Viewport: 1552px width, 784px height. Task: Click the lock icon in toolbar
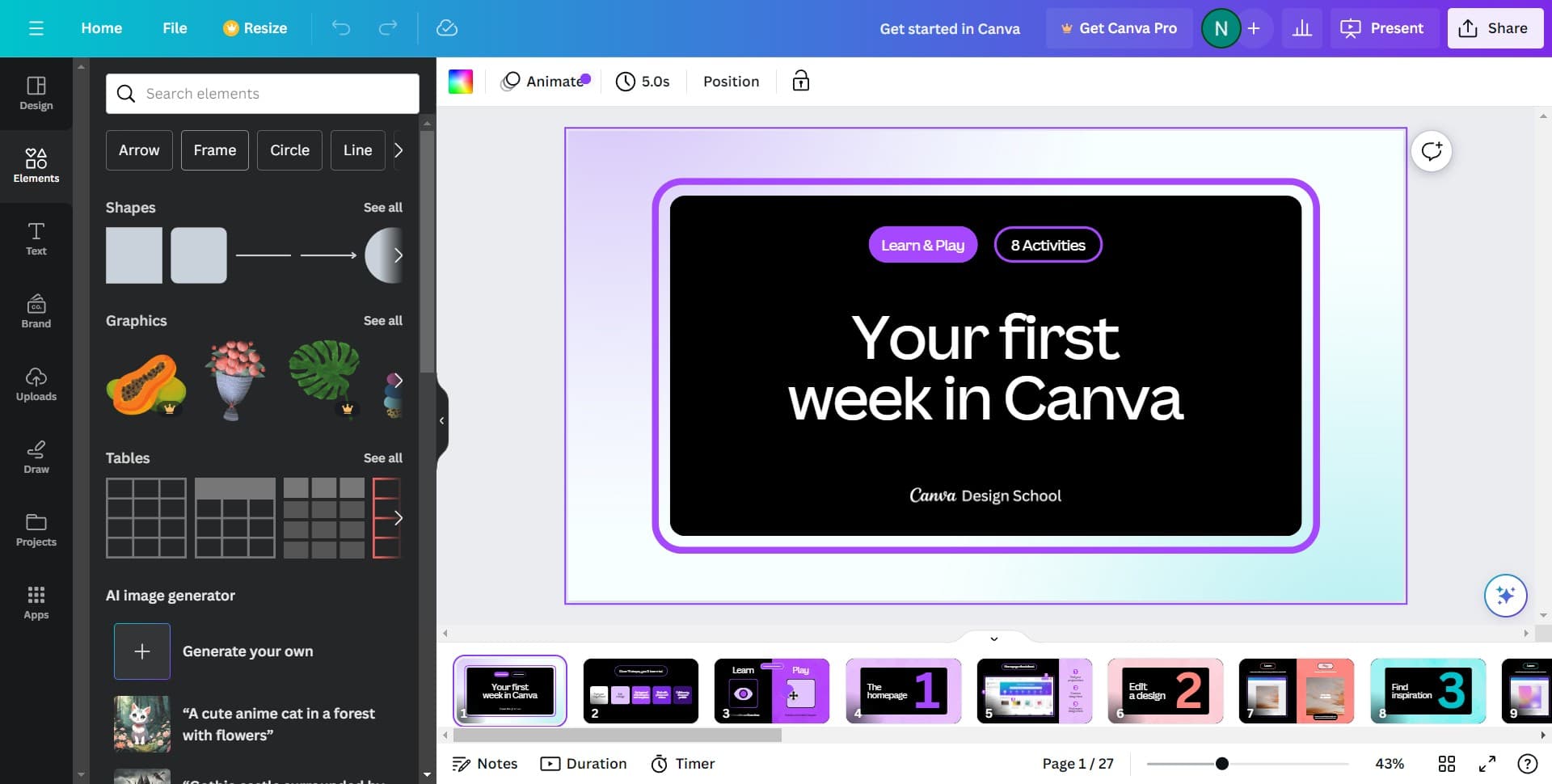point(800,81)
